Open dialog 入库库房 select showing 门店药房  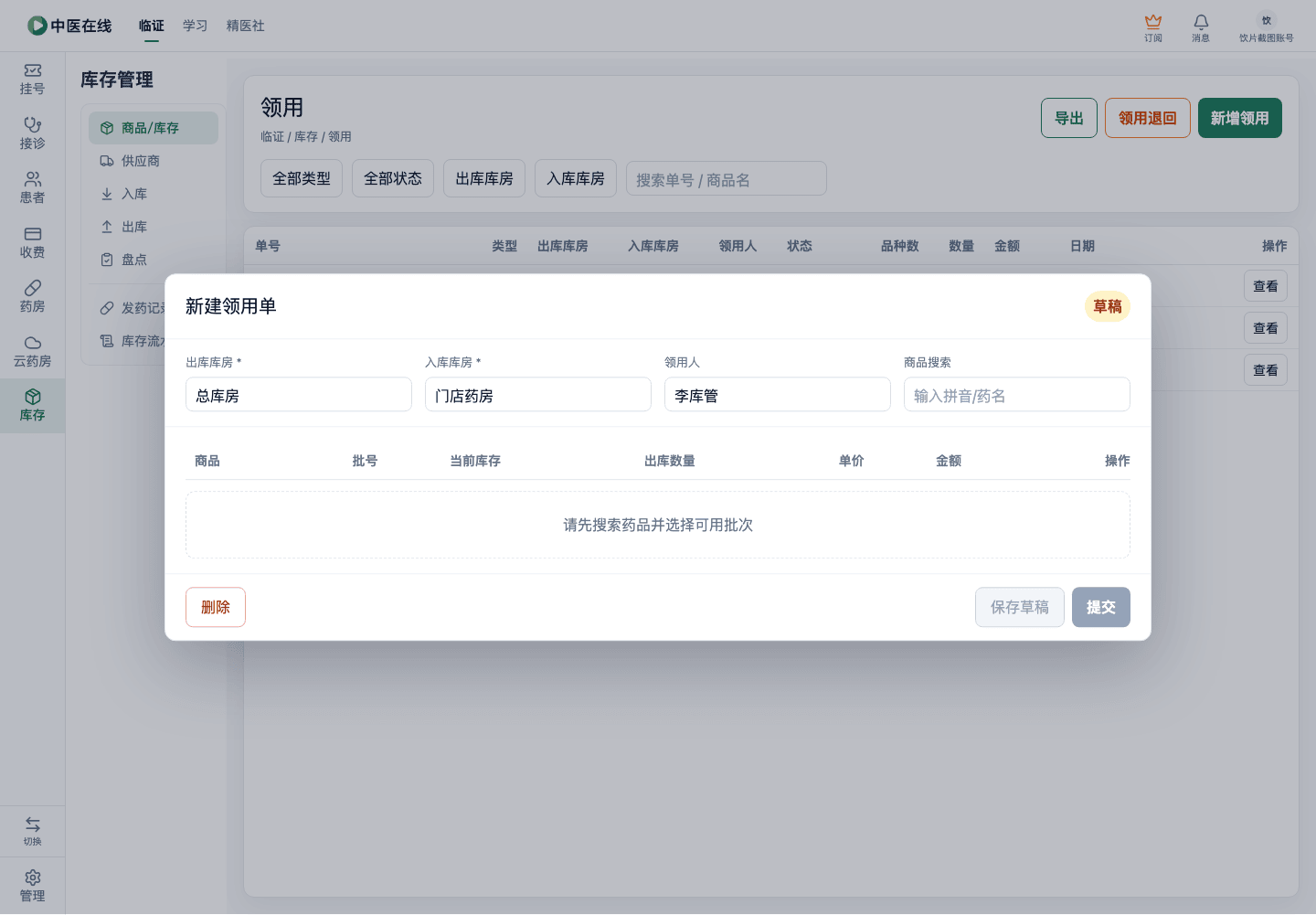(x=538, y=395)
